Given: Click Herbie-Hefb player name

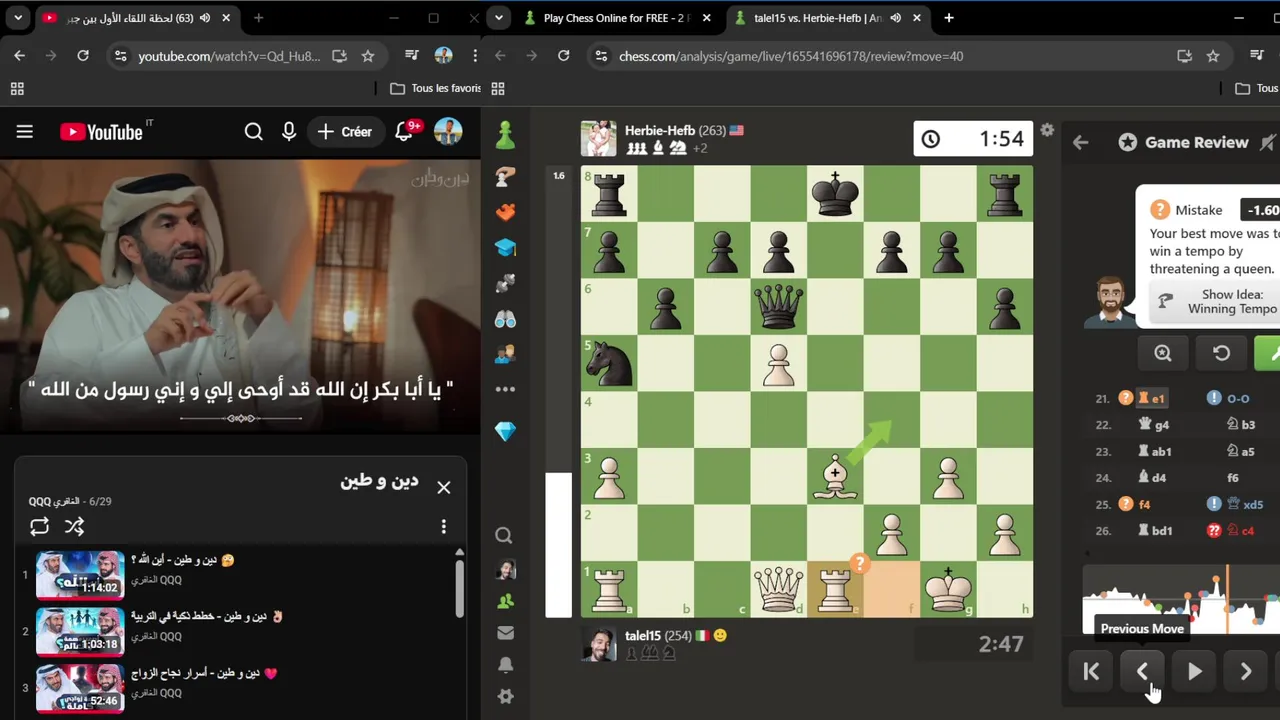Looking at the screenshot, I should click(660, 131).
